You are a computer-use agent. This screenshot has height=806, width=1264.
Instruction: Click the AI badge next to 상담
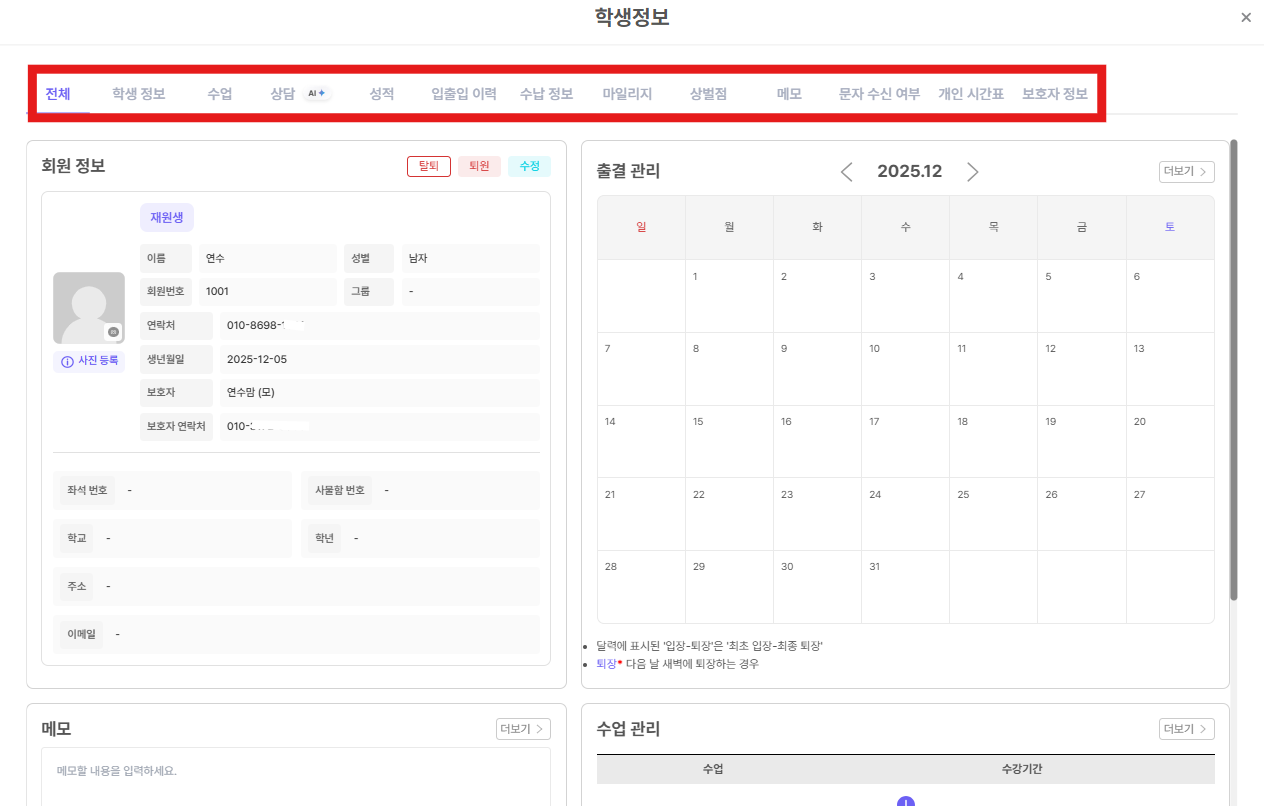click(317, 93)
